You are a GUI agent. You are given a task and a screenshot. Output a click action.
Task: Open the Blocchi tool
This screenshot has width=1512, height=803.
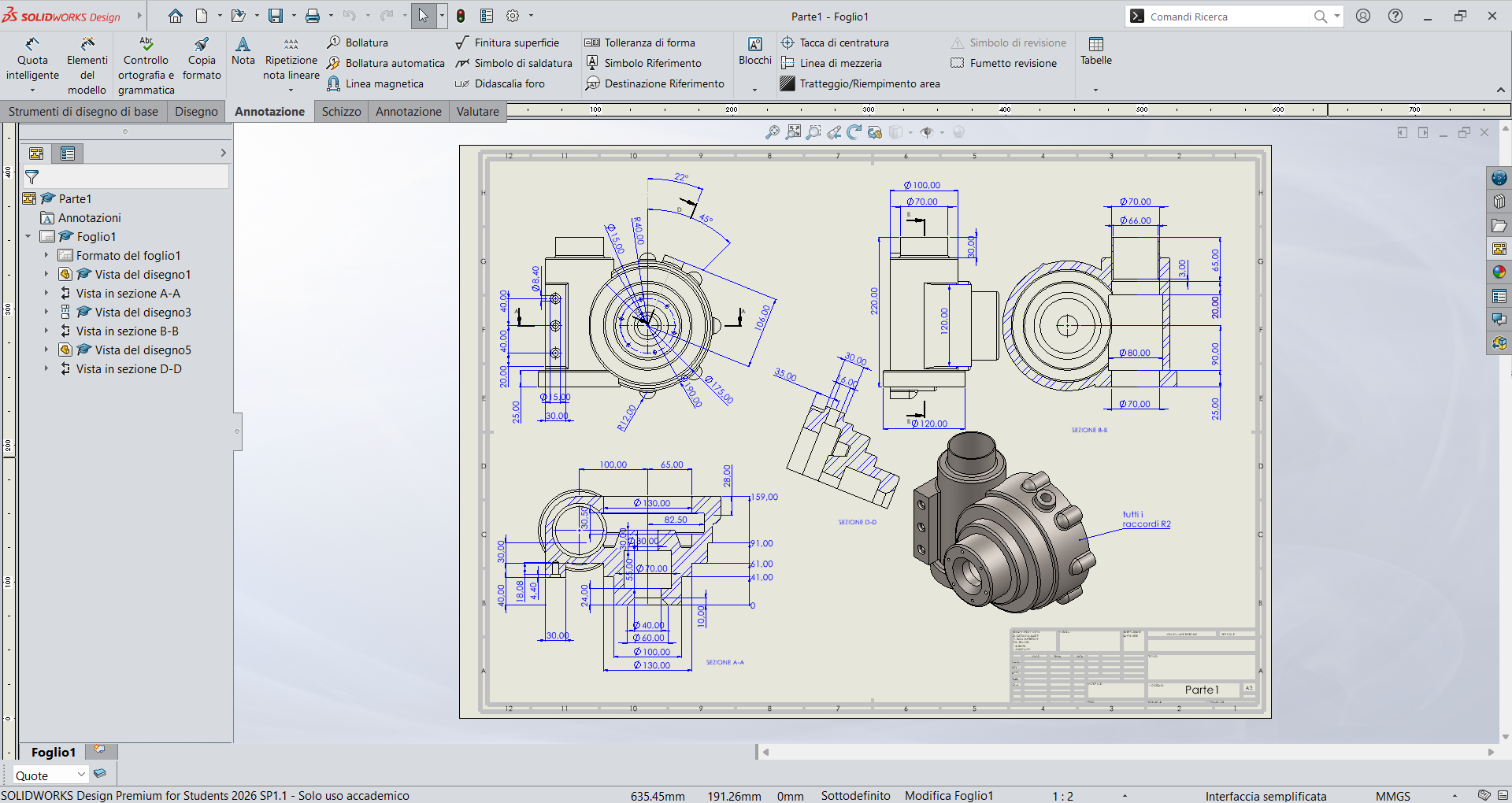point(754,51)
